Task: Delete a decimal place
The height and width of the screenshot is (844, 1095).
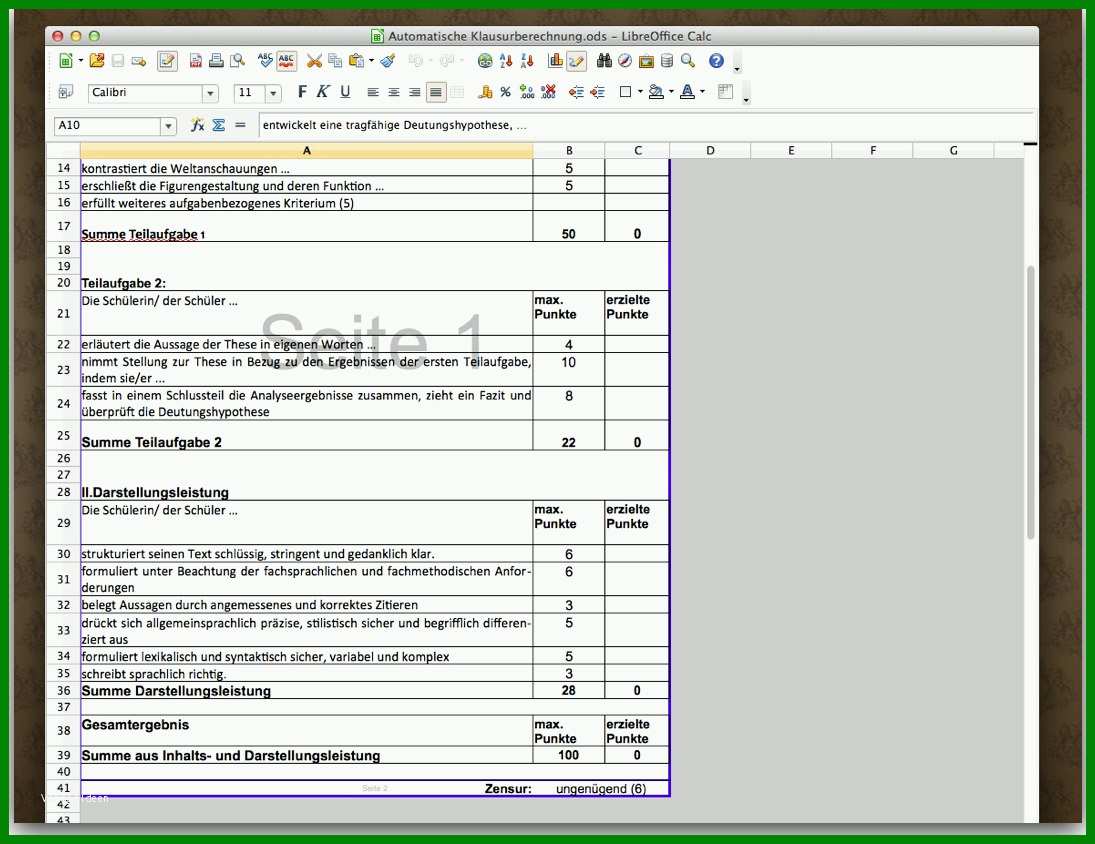Action: pyautogui.click(x=549, y=92)
